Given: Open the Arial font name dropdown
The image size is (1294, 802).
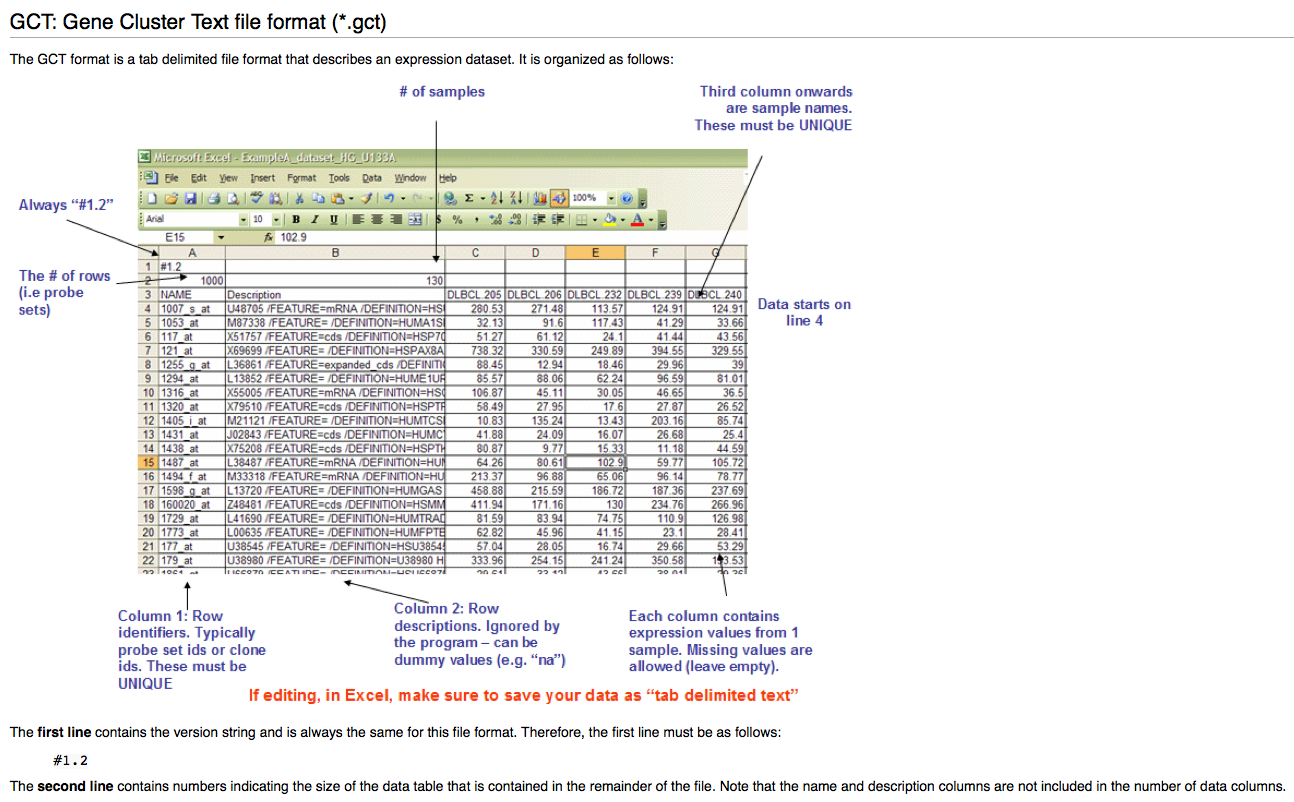Looking at the screenshot, I should 243,219.
